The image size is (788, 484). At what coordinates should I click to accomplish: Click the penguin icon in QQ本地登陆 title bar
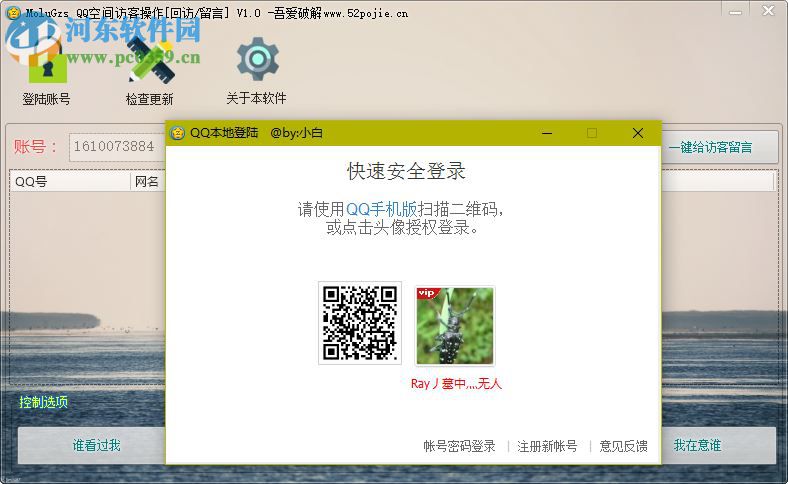coord(177,133)
